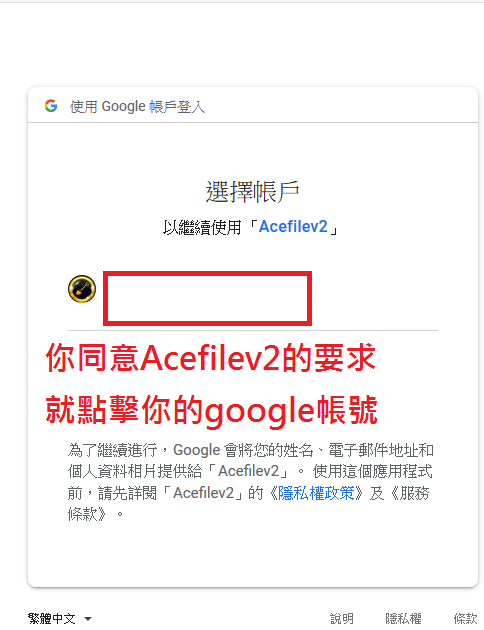
Task: Click the 選擇帳戶 heading
Action: coord(253,192)
